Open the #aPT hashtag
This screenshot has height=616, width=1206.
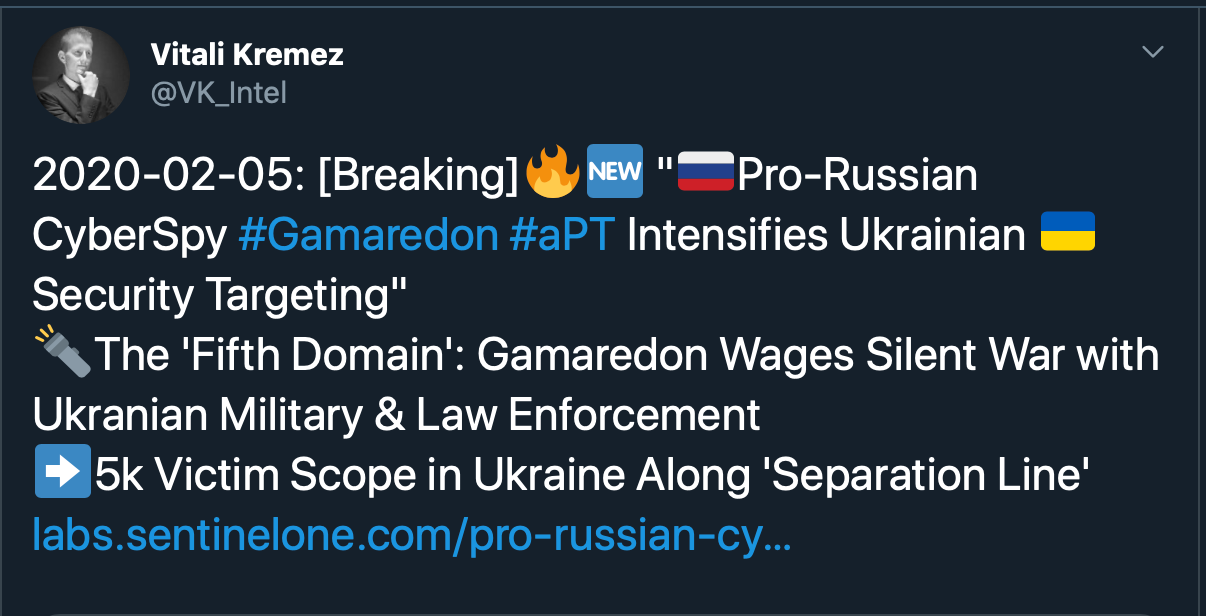(561, 236)
